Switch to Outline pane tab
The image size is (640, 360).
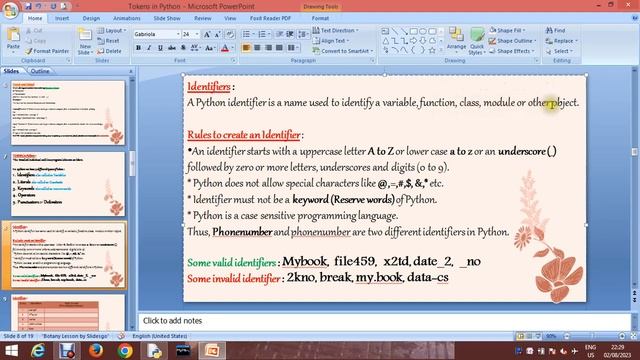[x=40, y=71]
